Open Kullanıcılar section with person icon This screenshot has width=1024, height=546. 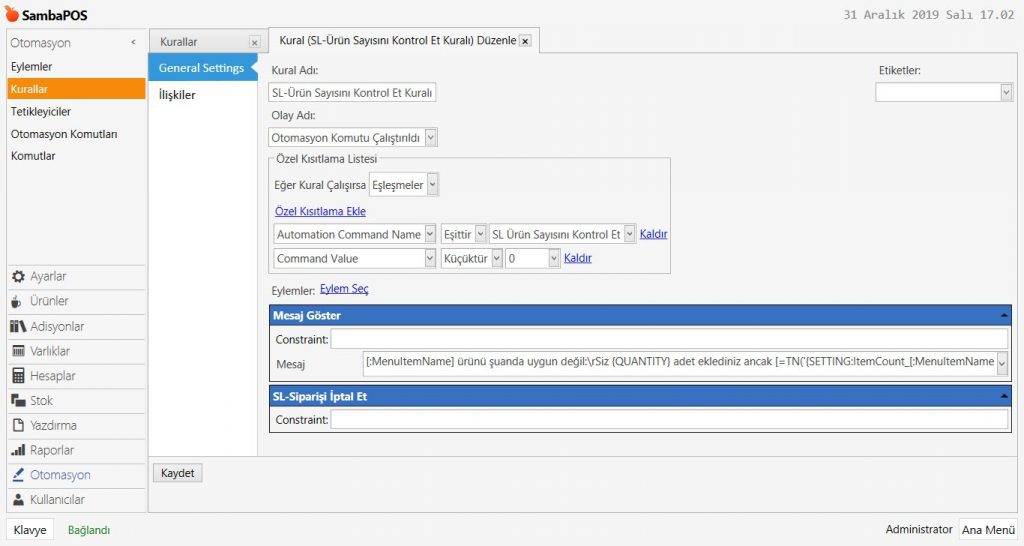[57, 499]
